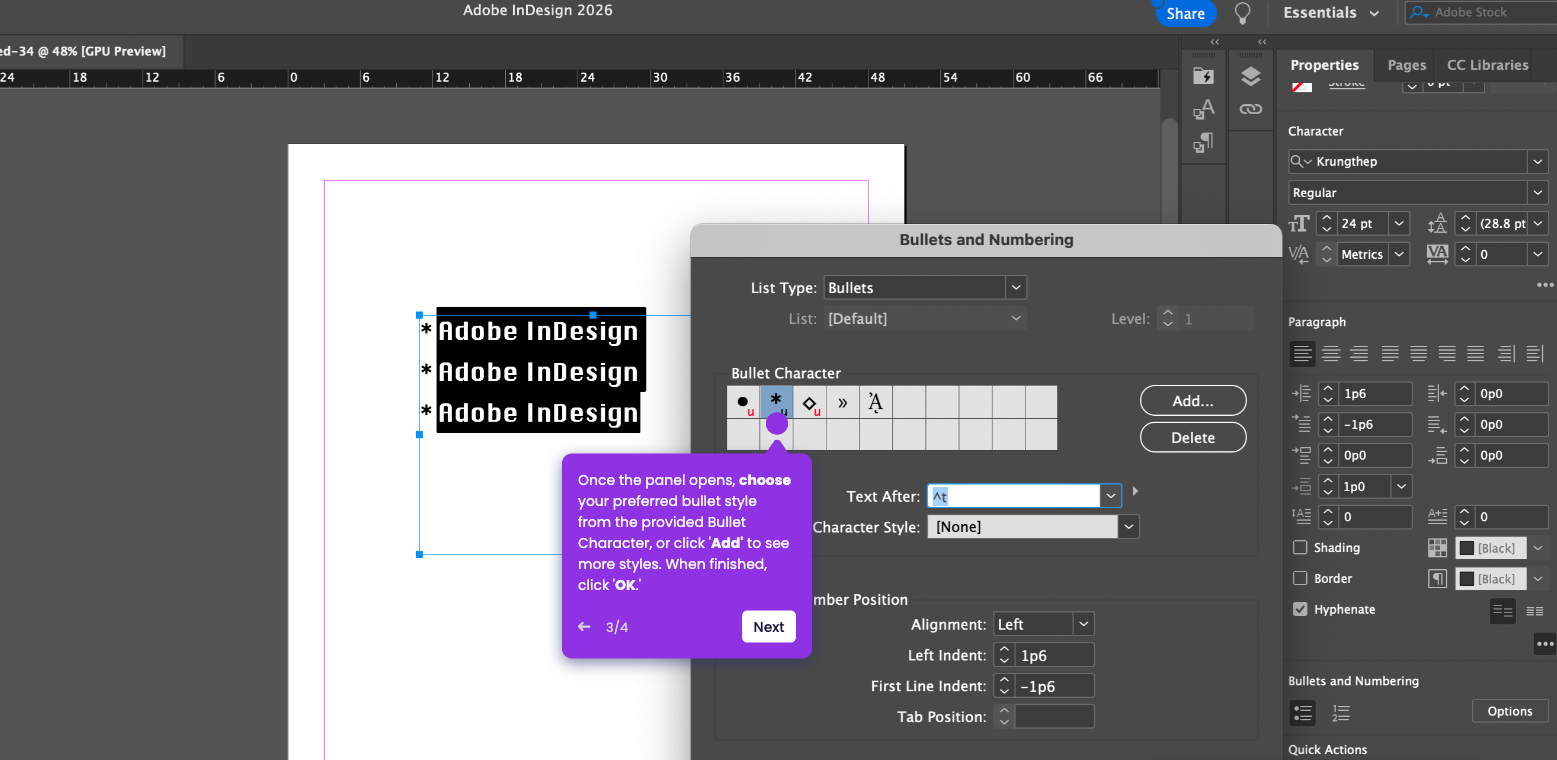
Task: Apply align away from spine
Action: pos(1535,353)
